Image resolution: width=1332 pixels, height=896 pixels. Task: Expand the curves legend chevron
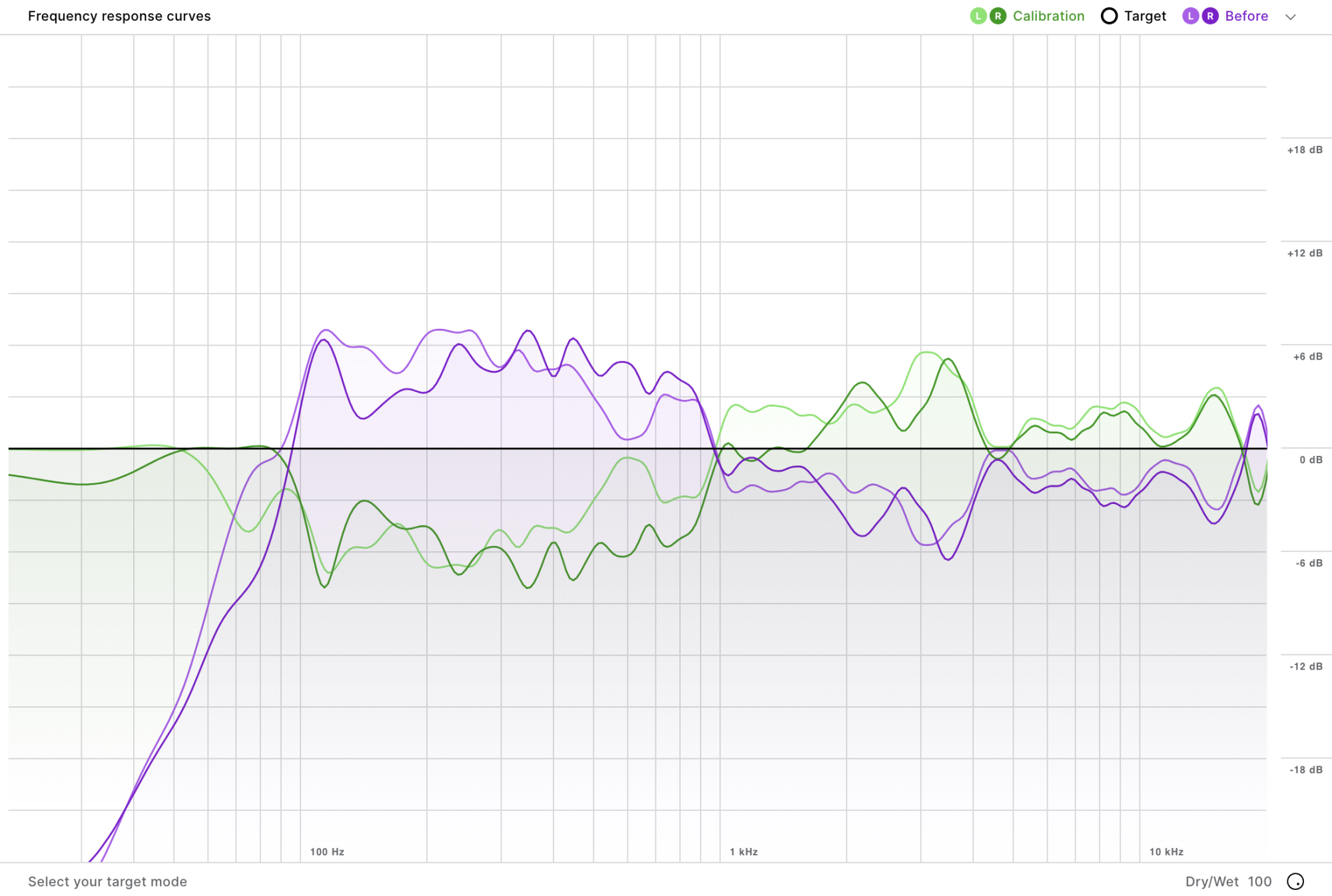(1291, 17)
